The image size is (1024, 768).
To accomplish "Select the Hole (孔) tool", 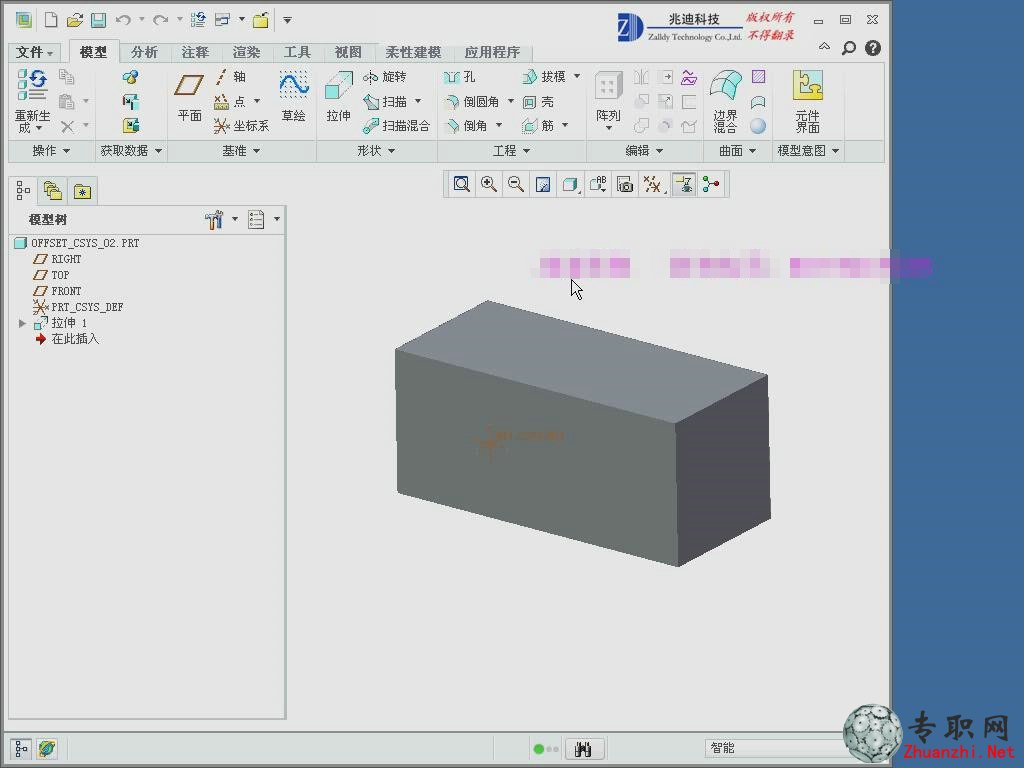I will coord(460,77).
